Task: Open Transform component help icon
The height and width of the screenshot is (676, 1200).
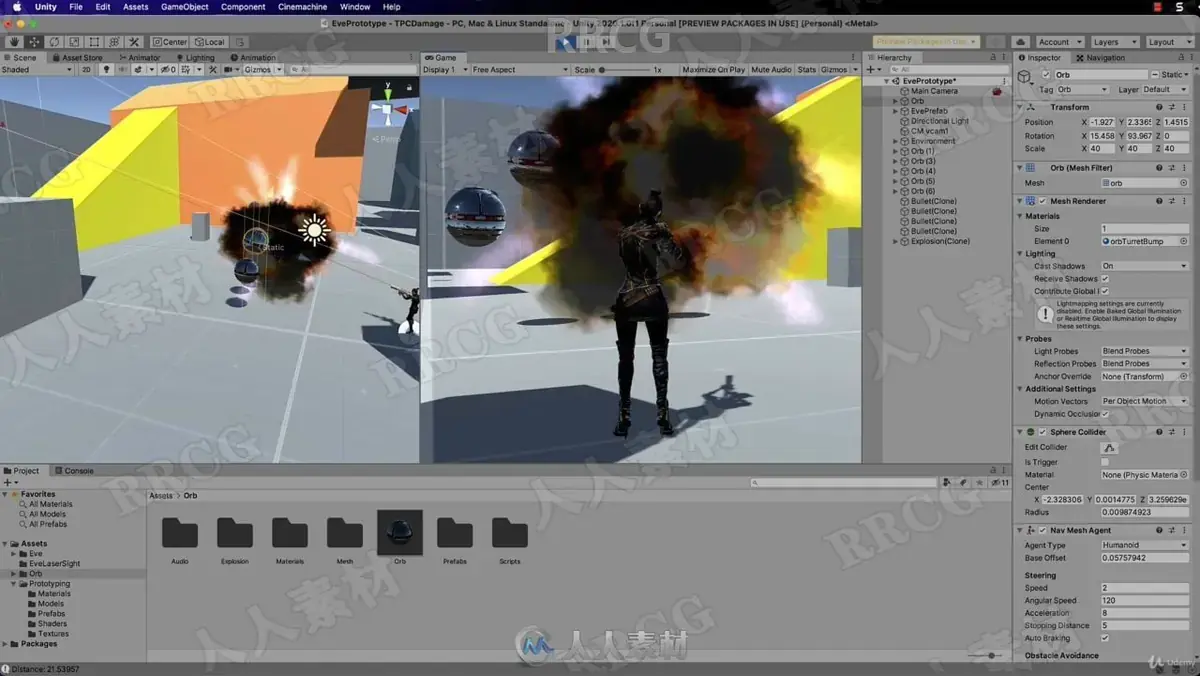Action: coord(1160,106)
